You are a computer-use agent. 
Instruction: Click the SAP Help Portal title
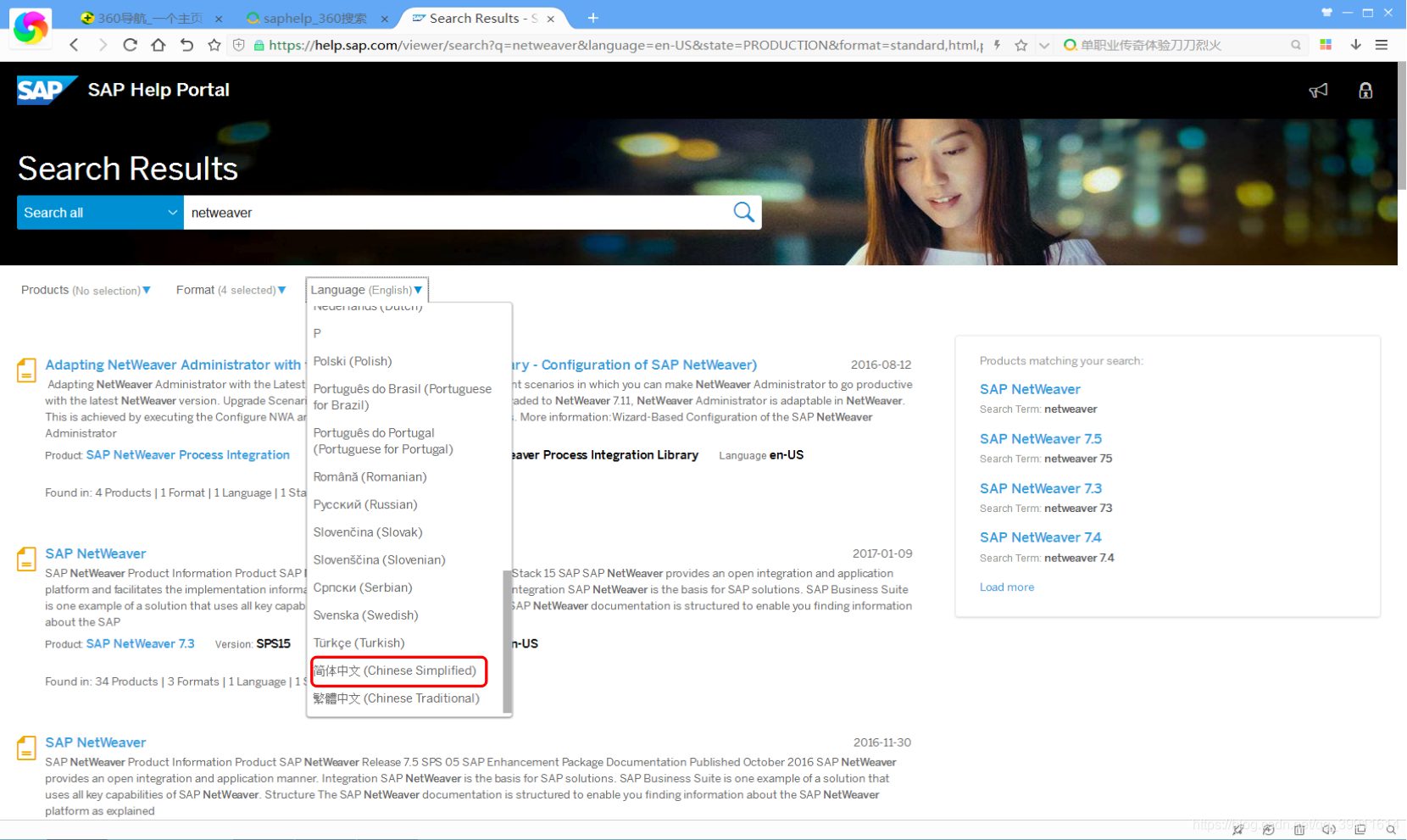pyautogui.click(x=158, y=90)
